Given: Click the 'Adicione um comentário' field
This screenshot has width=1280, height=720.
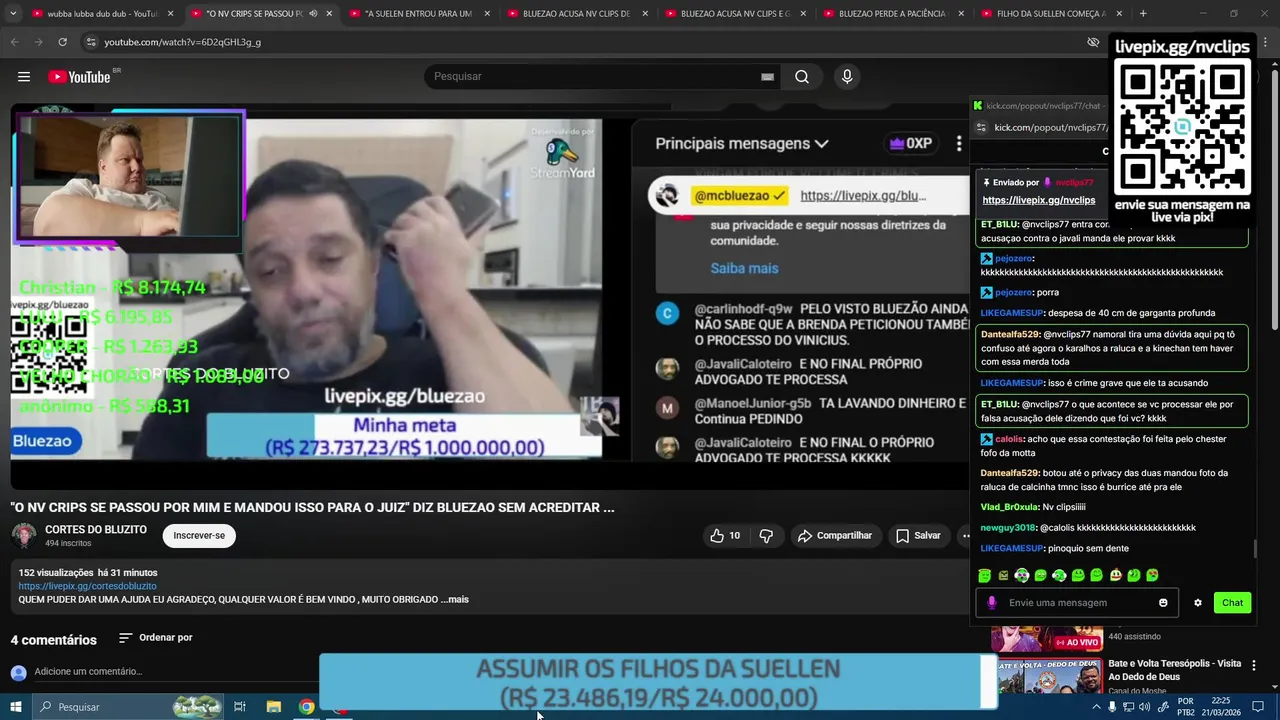Looking at the screenshot, I should tap(88, 672).
